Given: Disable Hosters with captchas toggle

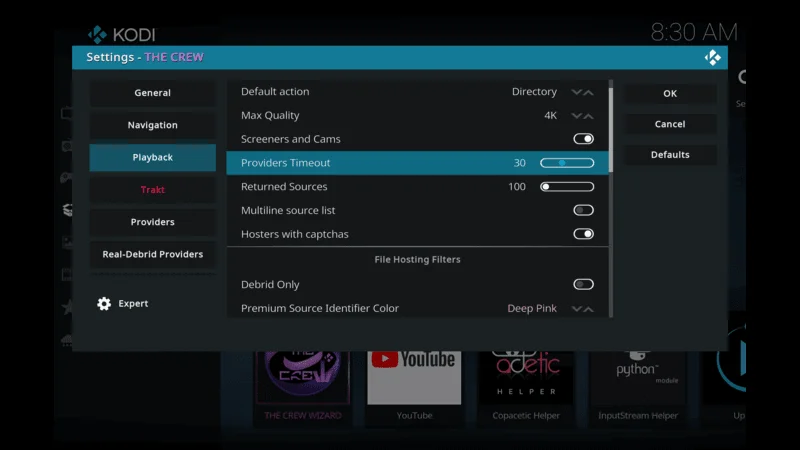Looking at the screenshot, I should point(583,234).
